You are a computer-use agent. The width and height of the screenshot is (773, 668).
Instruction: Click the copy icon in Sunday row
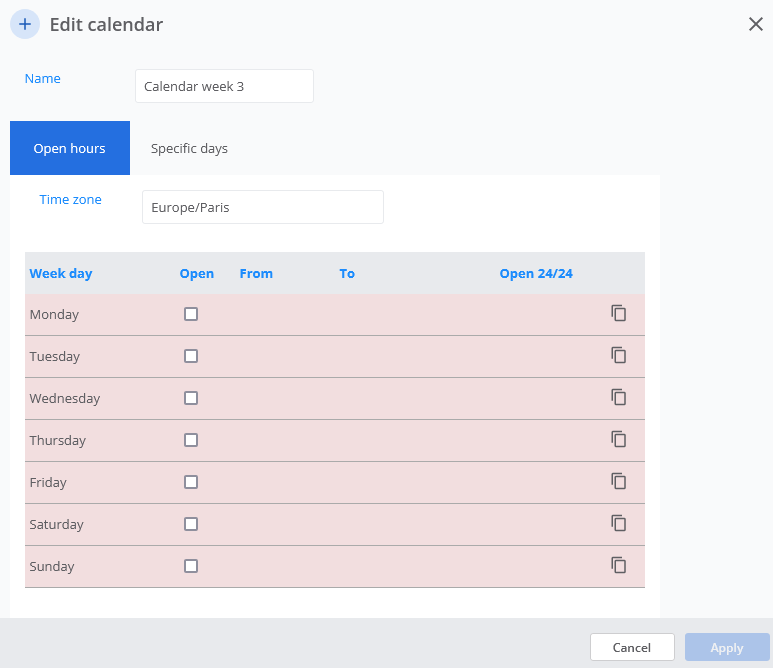click(619, 565)
